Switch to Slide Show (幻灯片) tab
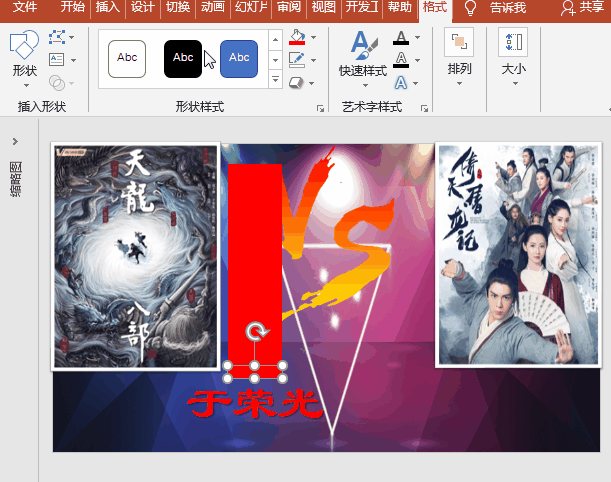Image resolution: width=611 pixels, height=482 pixels. pos(251,7)
